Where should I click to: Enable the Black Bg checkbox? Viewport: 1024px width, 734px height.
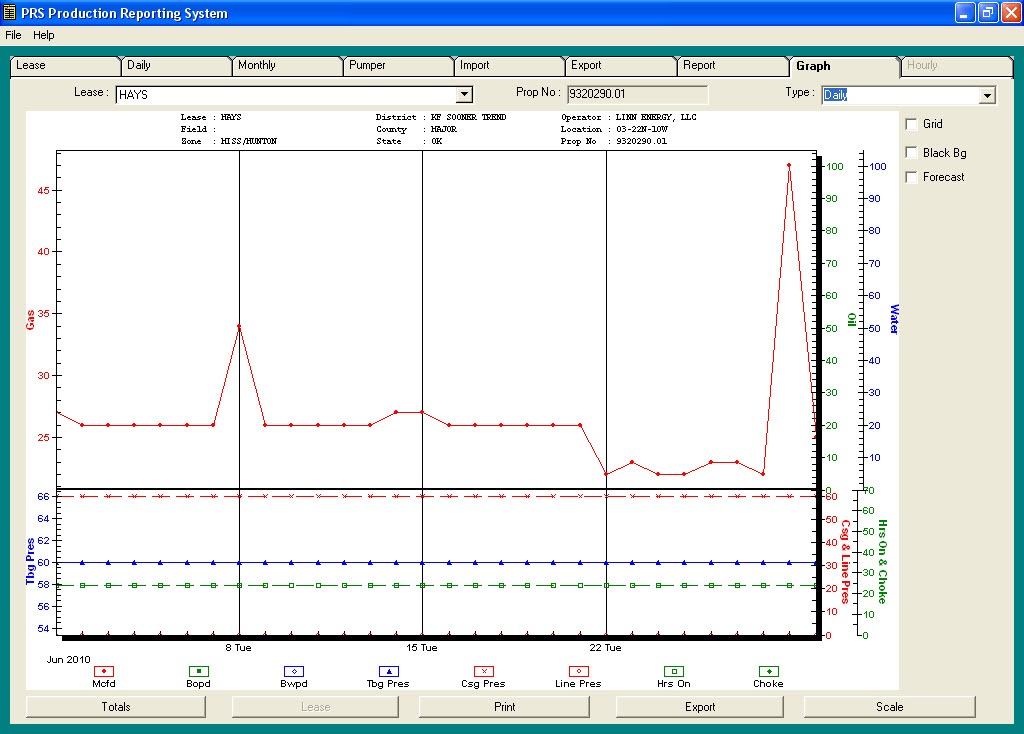[x=912, y=152]
